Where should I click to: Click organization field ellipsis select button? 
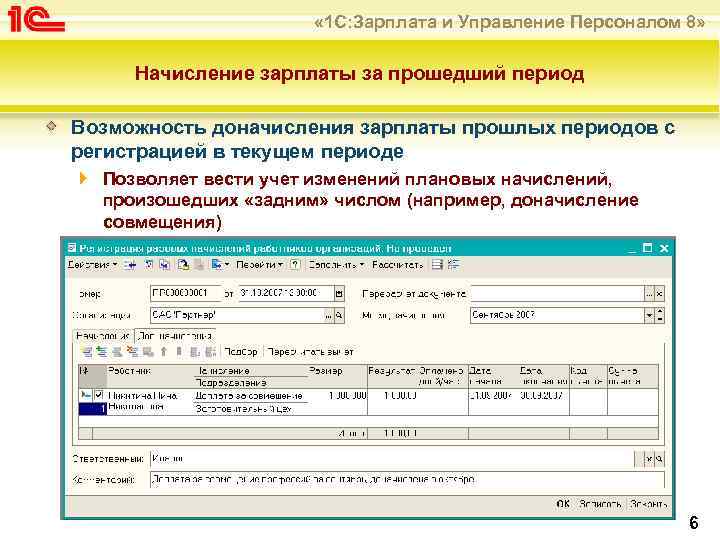(329, 316)
